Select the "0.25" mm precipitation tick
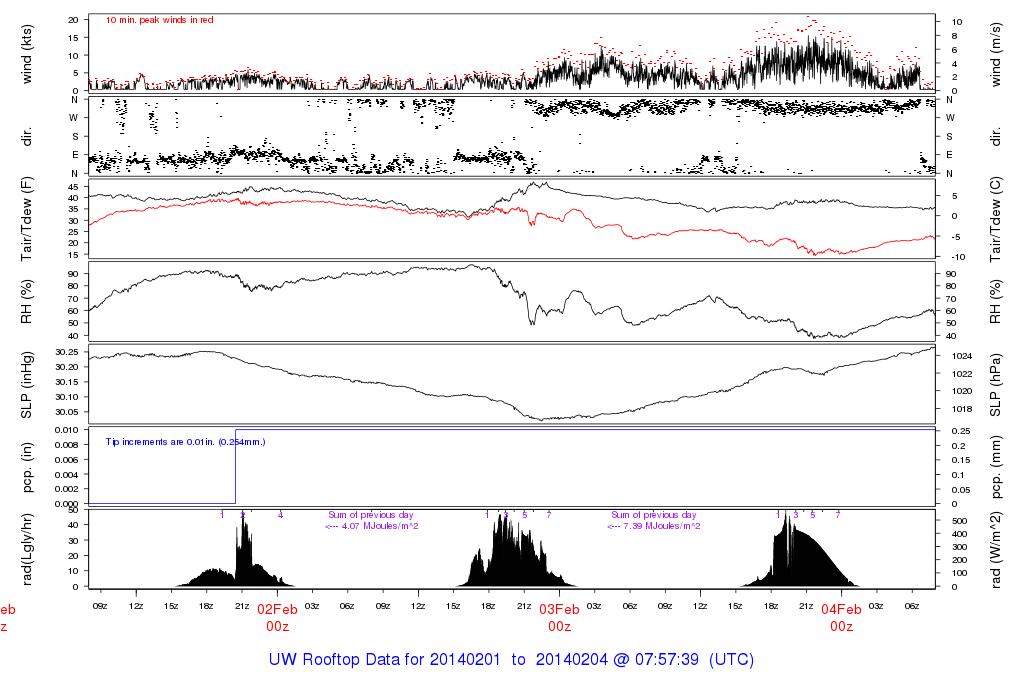This screenshot has width=1024, height=700. pos(959,432)
